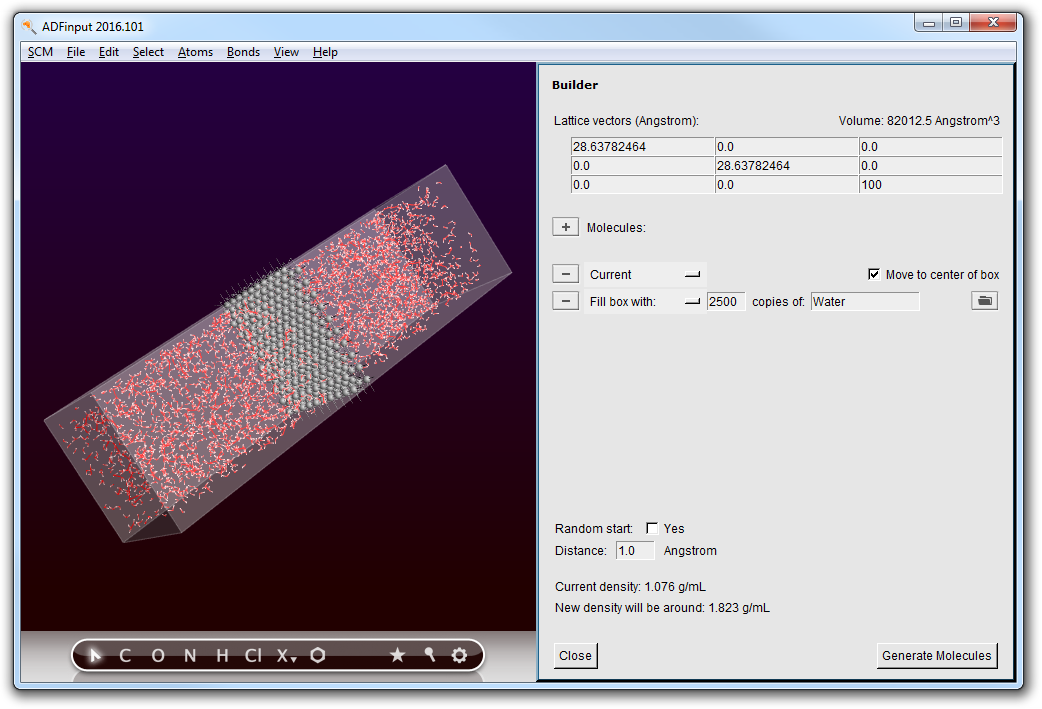1042x709 pixels.
Task: Choose the Hydrogen atom tool
Action: [x=223, y=656]
